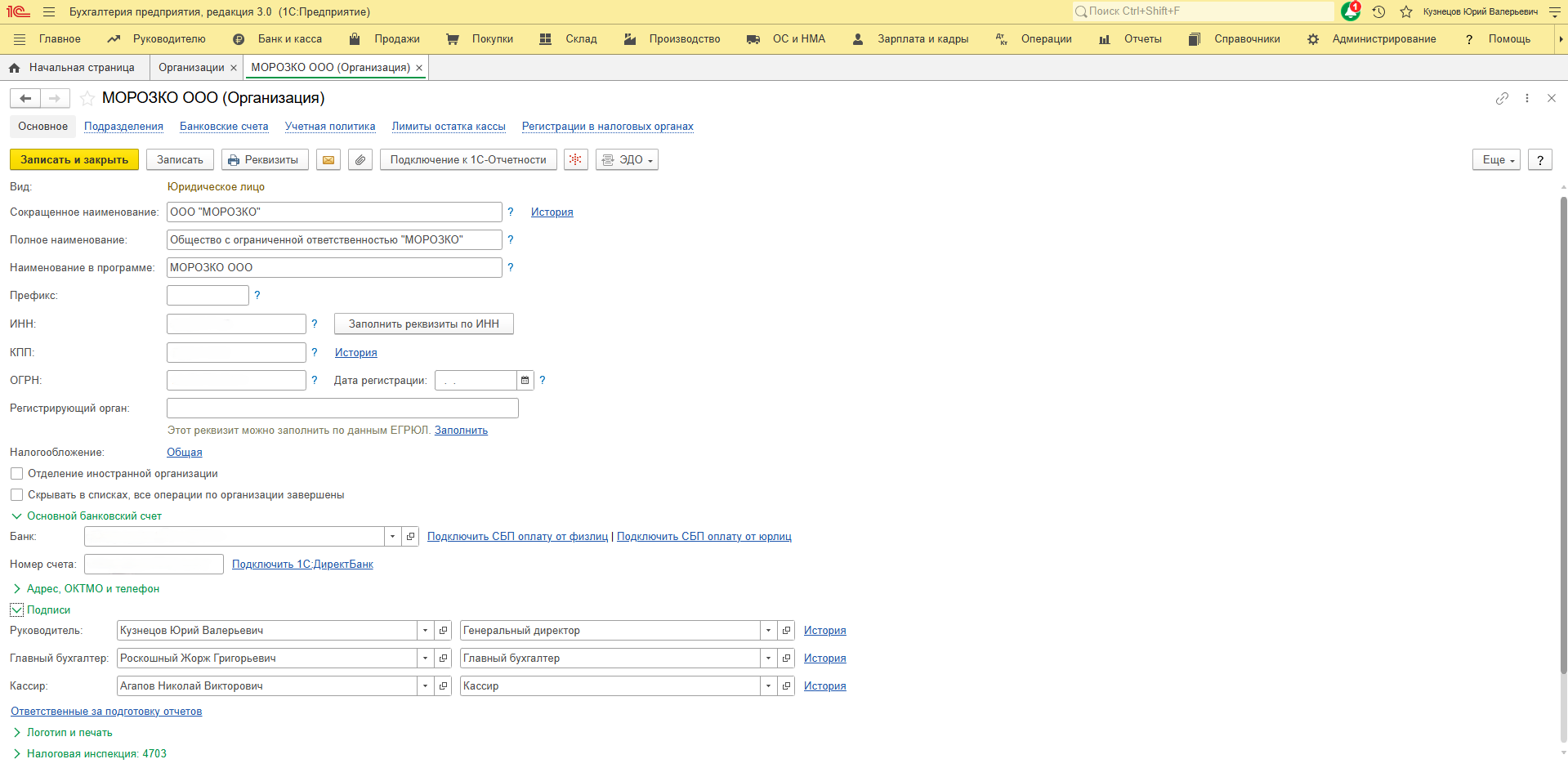Go back with the left arrow button
1568x768 pixels.
(x=25, y=99)
